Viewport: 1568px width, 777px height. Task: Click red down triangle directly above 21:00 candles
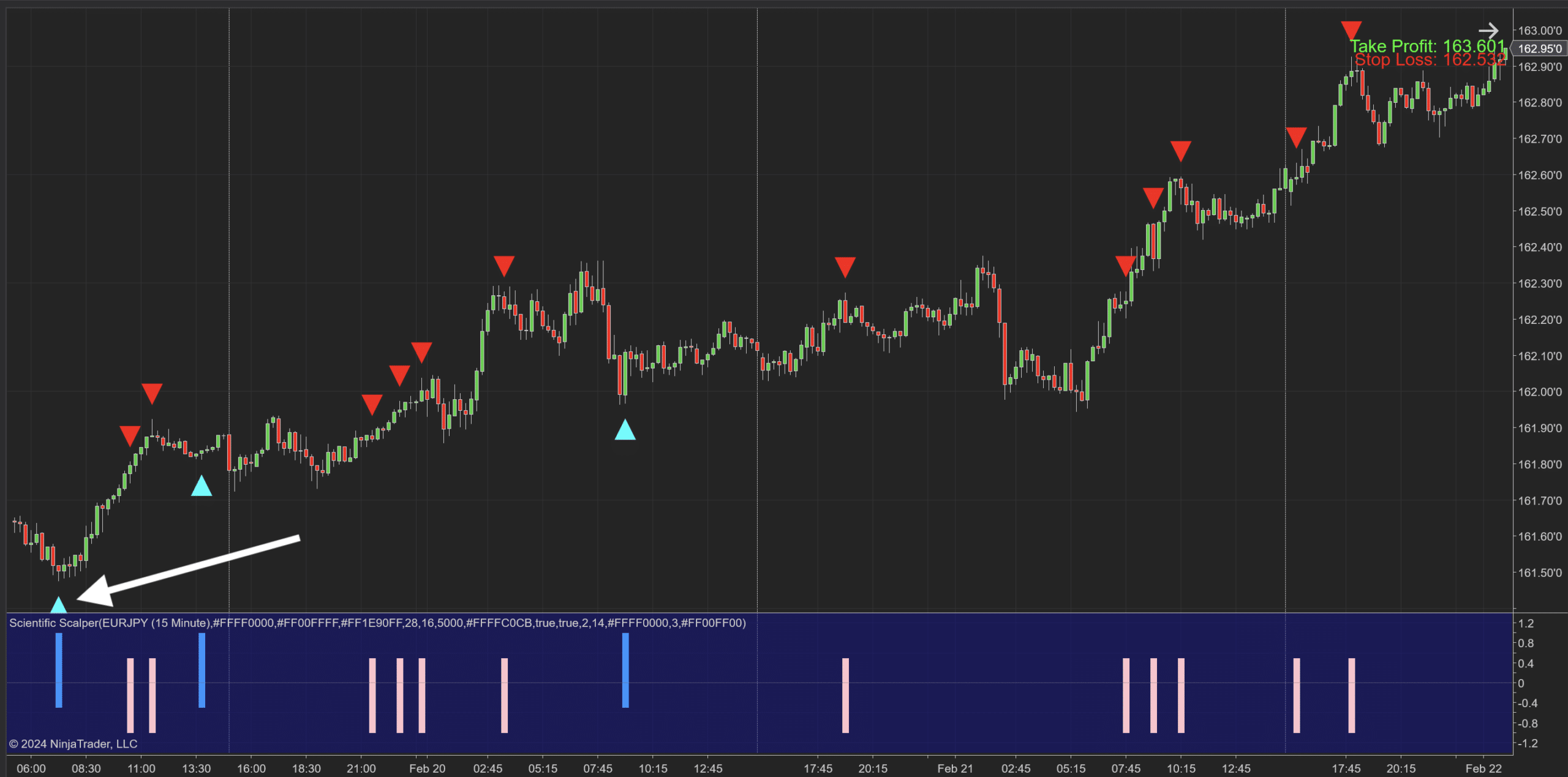pyautogui.click(x=372, y=405)
